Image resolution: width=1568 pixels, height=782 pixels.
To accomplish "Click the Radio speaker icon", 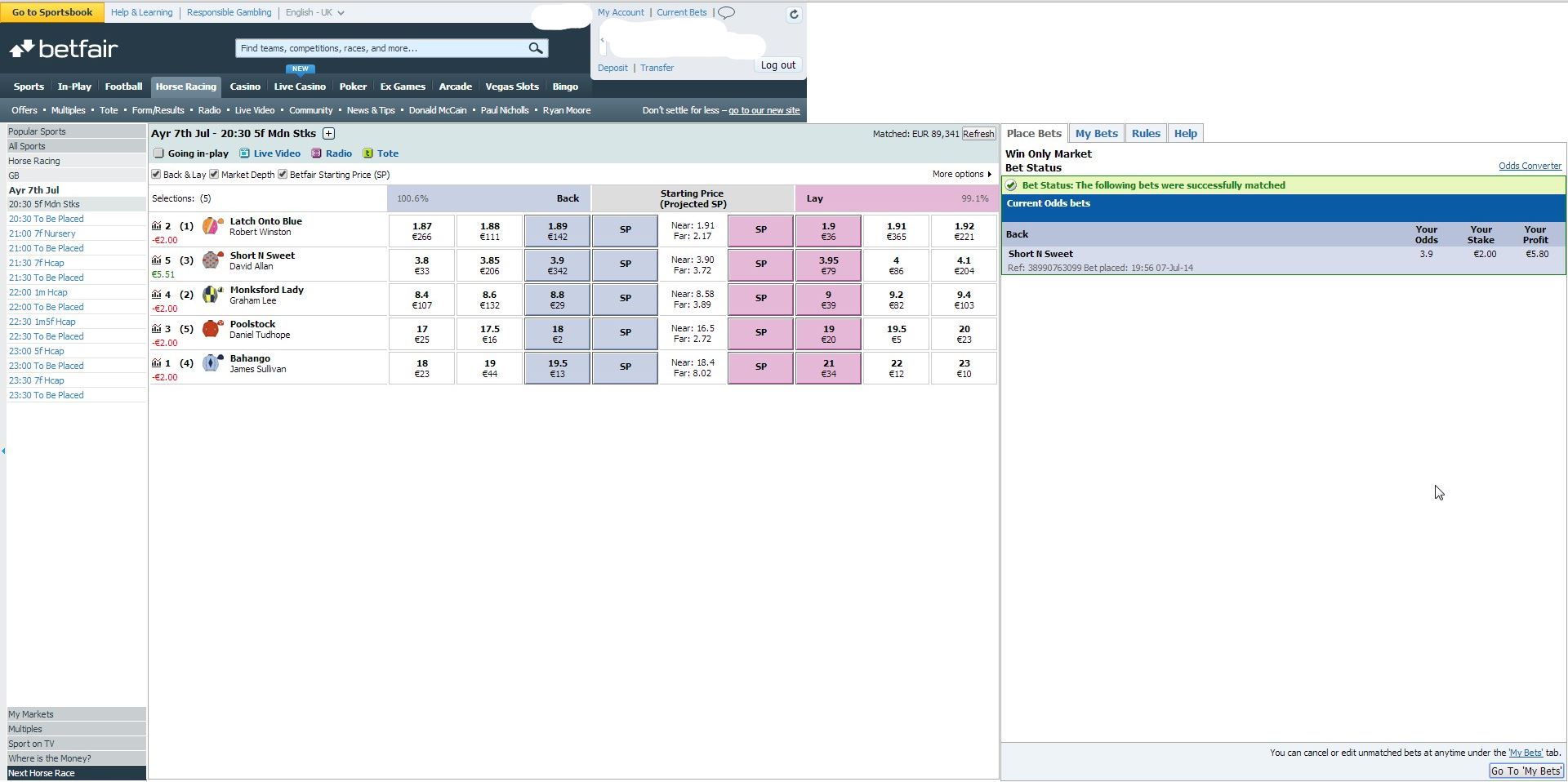I will click(x=316, y=153).
